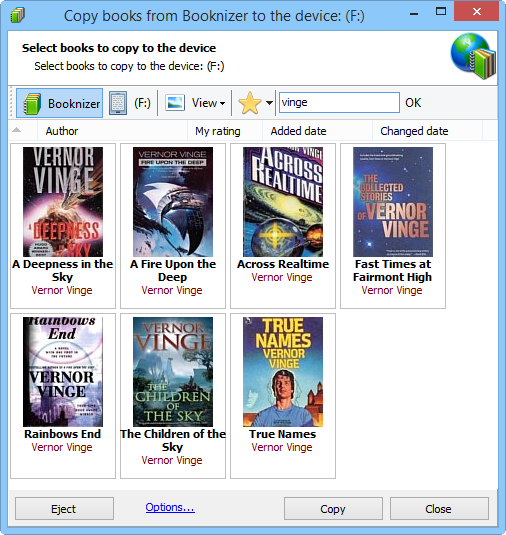Click OK next to the search box
The width and height of the screenshot is (506, 535).
click(413, 103)
